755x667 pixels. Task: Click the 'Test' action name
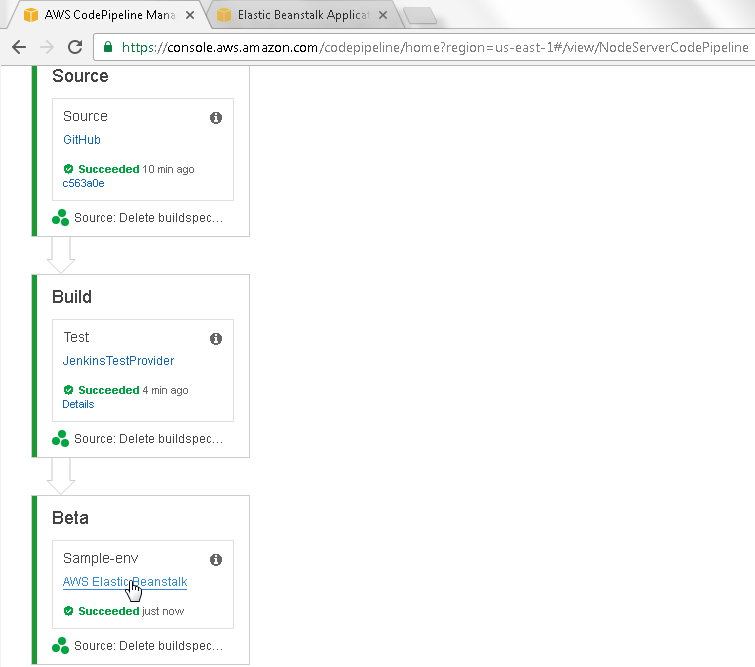(77, 337)
